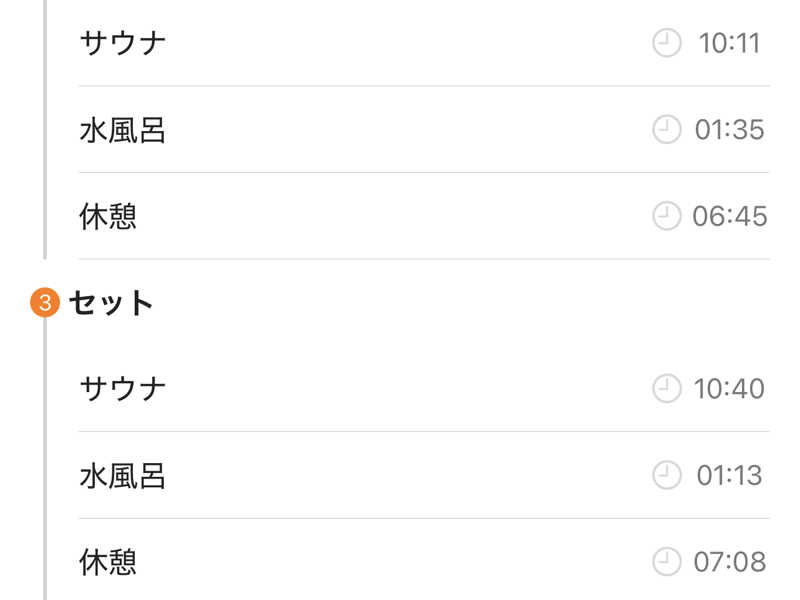Click the clock icon beside 10:40
This screenshot has width=800, height=600.
click(667, 389)
